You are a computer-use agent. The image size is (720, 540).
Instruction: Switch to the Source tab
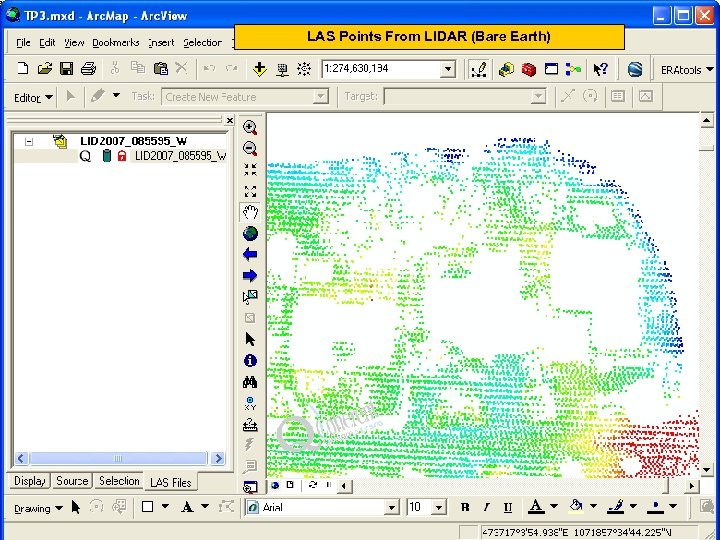[x=72, y=481]
